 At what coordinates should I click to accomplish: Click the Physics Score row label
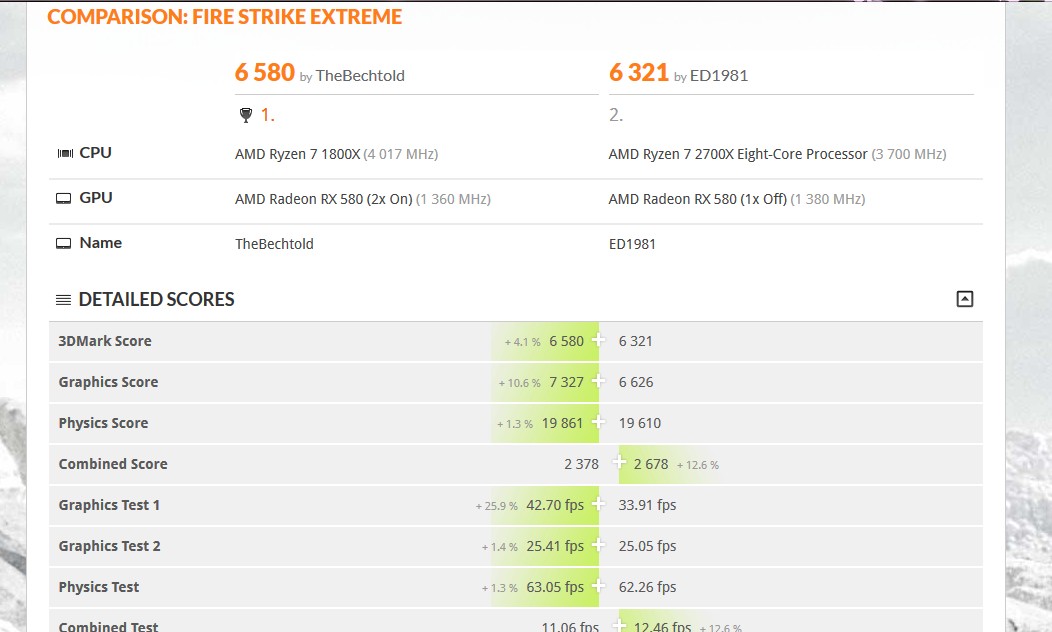click(x=103, y=423)
